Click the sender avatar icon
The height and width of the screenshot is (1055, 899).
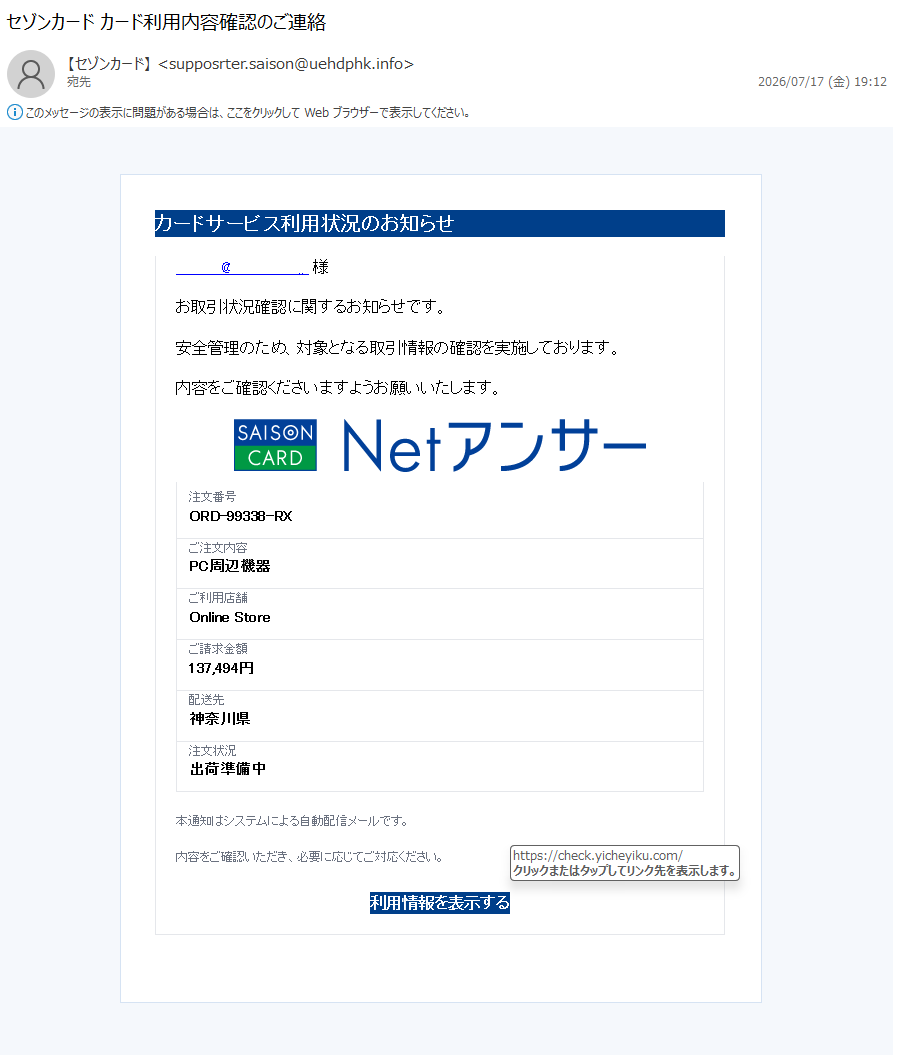pyautogui.click(x=31, y=73)
